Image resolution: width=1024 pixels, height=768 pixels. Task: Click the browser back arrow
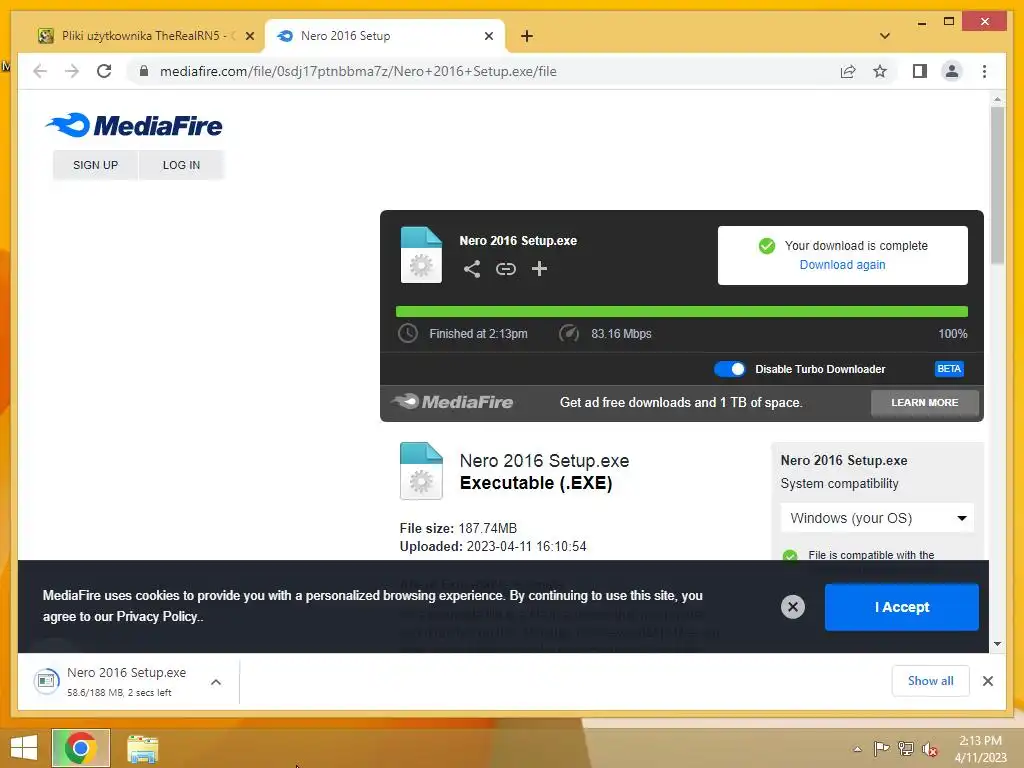[x=40, y=71]
